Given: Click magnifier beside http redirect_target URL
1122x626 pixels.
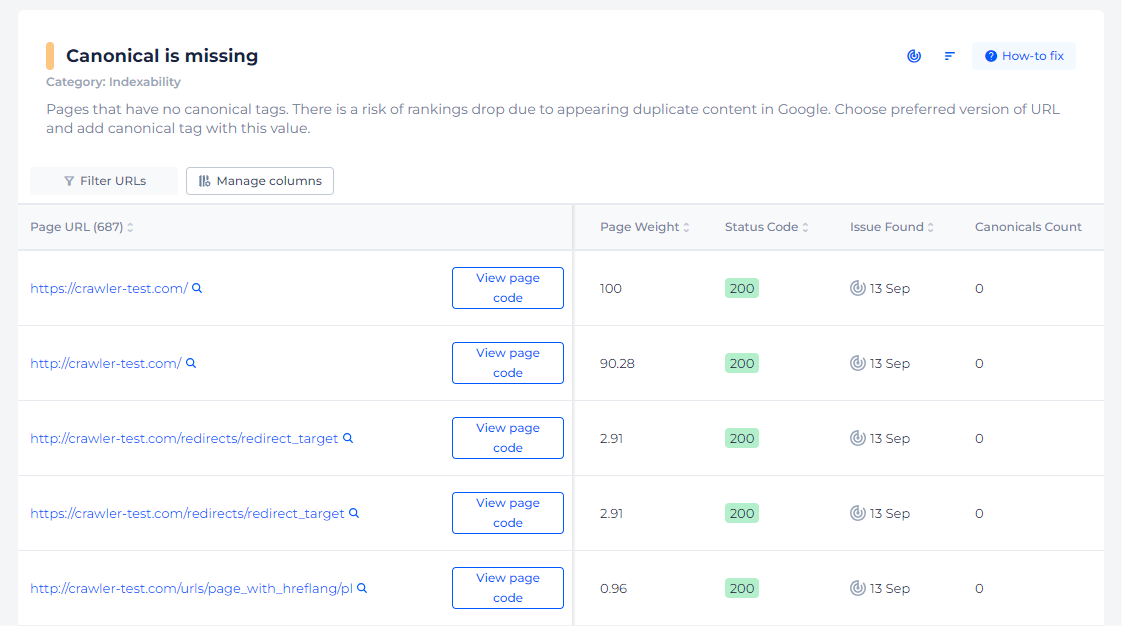Looking at the screenshot, I should [348, 438].
